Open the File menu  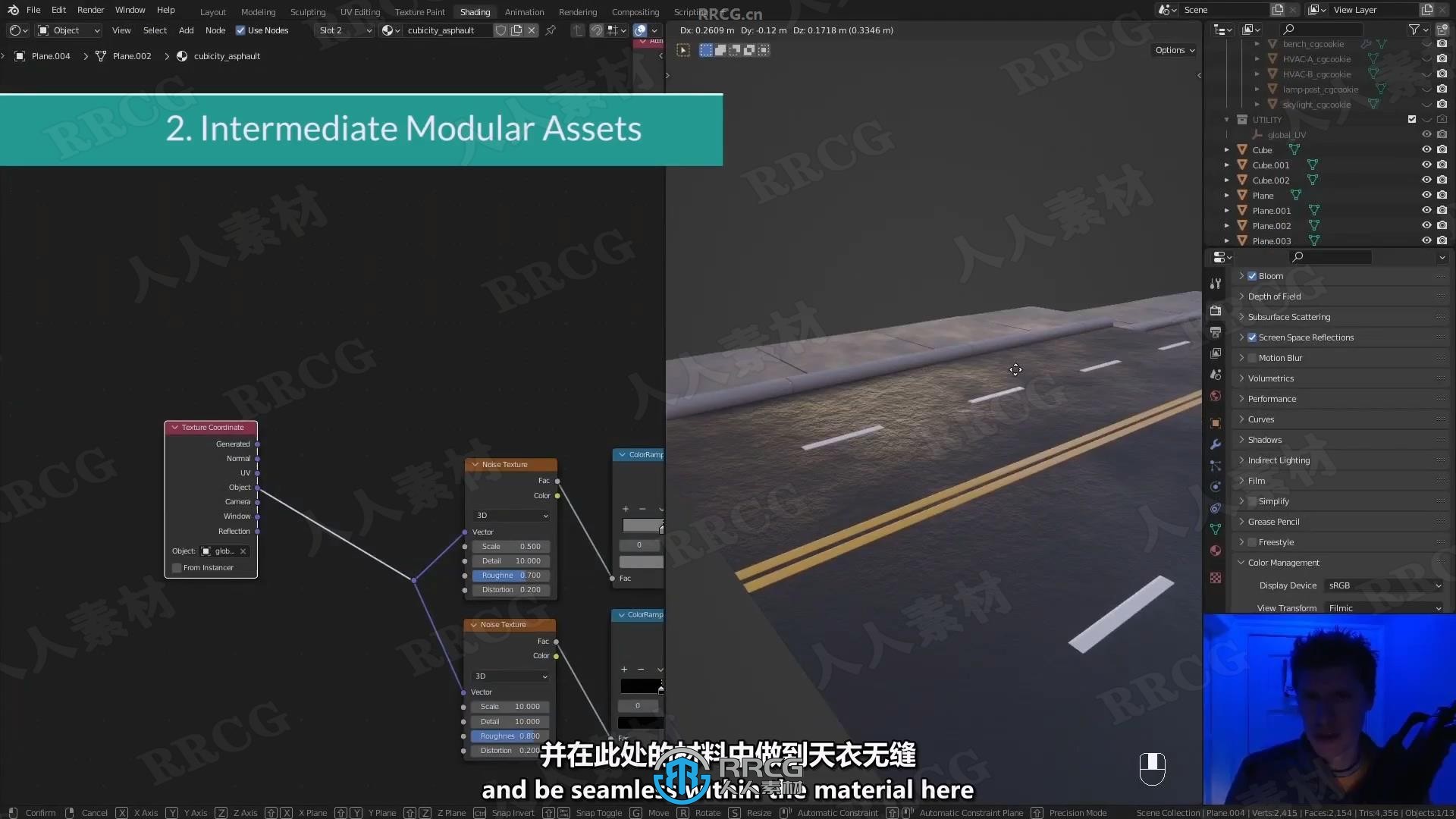[33, 10]
